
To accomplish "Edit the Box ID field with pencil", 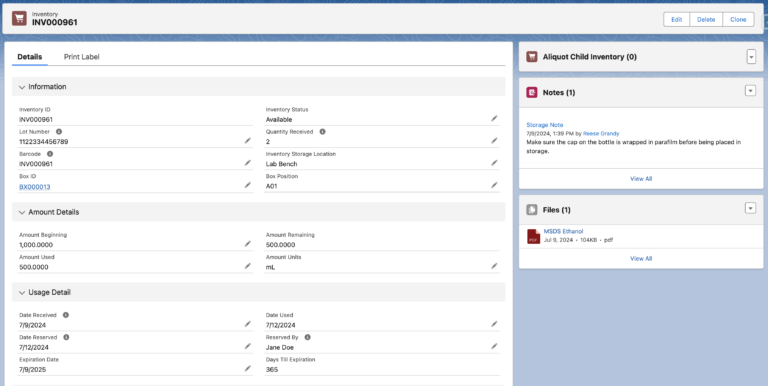I will pyautogui.click(x=248, y=185).
